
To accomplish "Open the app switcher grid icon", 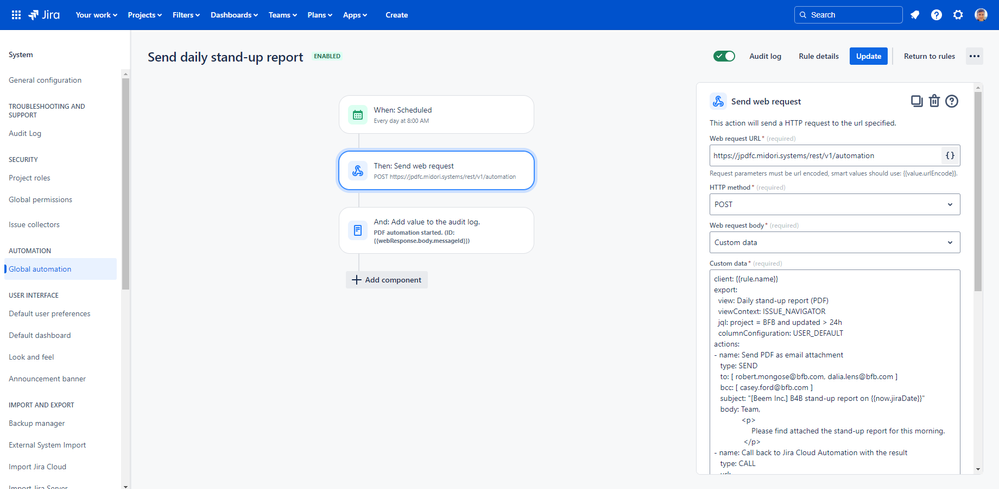I will [16, 15].
